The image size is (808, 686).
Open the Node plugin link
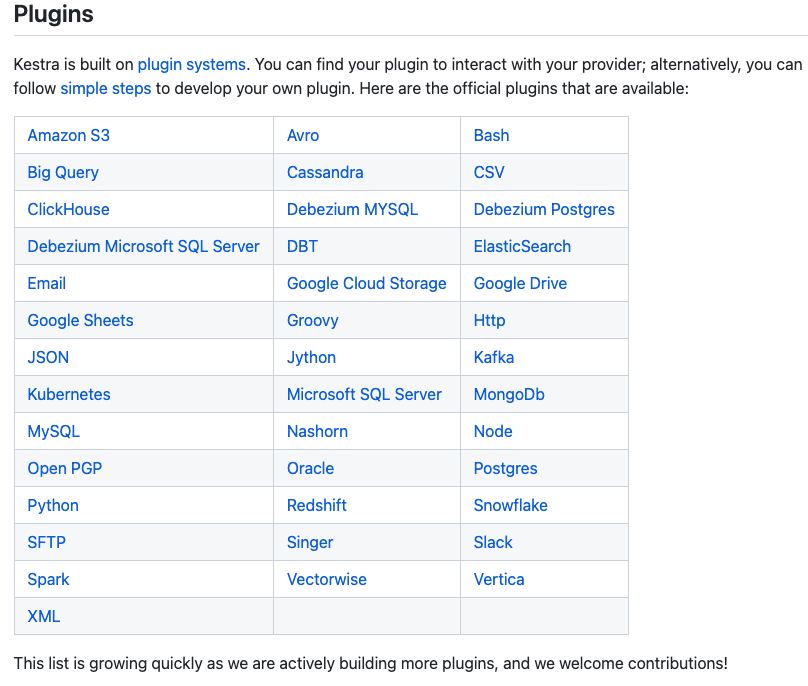(493, 432)
